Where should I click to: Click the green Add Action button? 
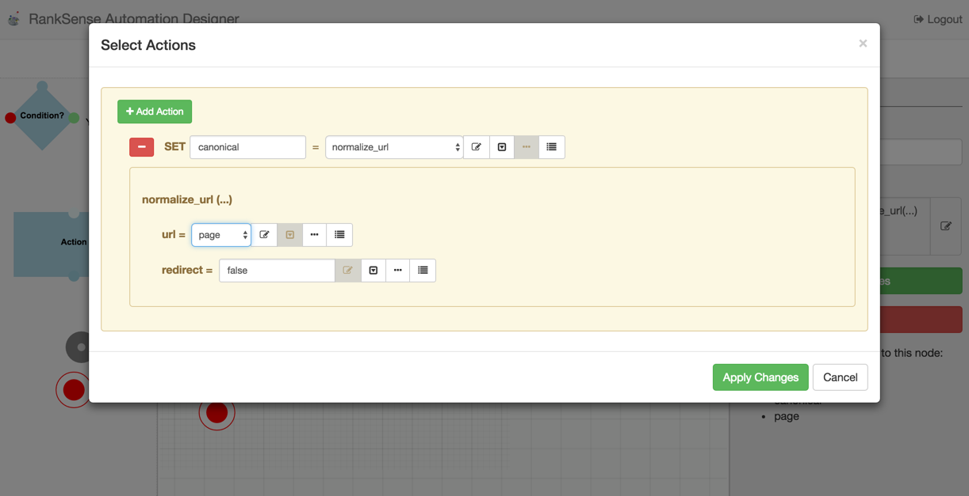click(x=154, y=112)
